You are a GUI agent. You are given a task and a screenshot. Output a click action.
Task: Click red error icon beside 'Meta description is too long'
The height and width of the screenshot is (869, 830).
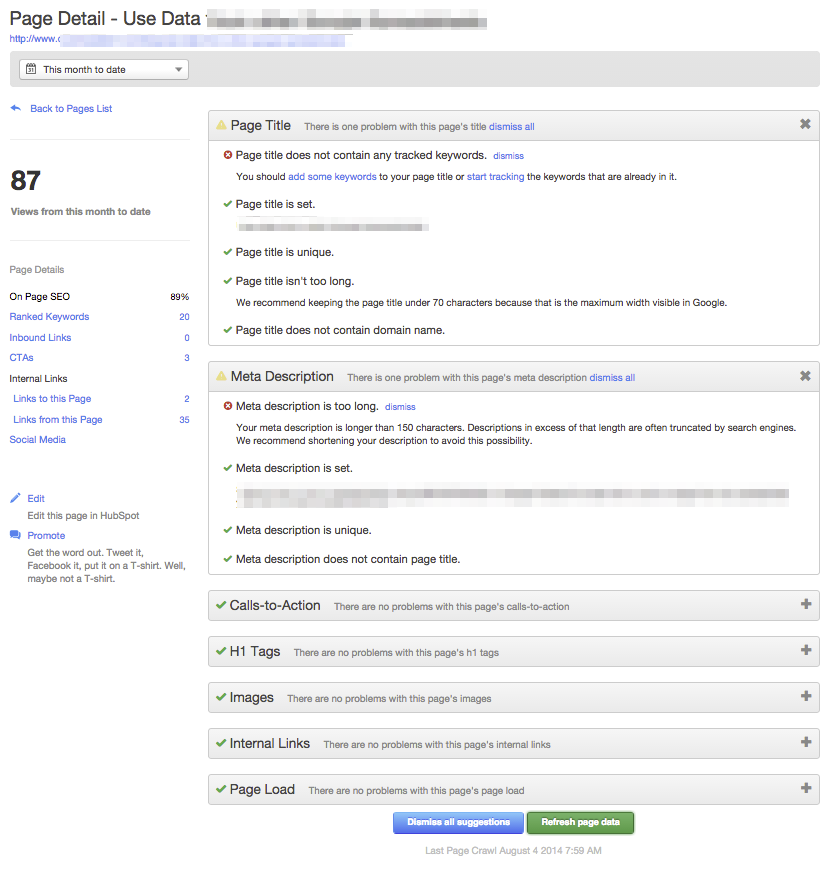pos(228,406)
